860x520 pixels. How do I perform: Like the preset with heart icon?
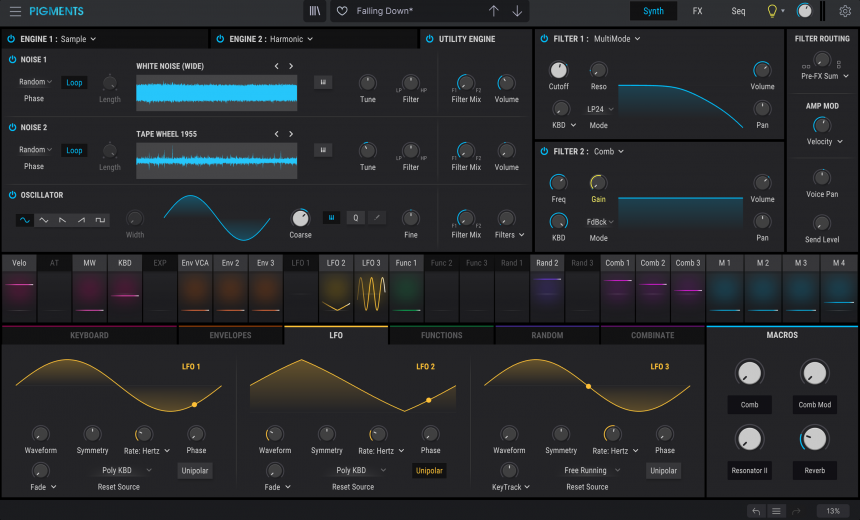coord(342,11)
